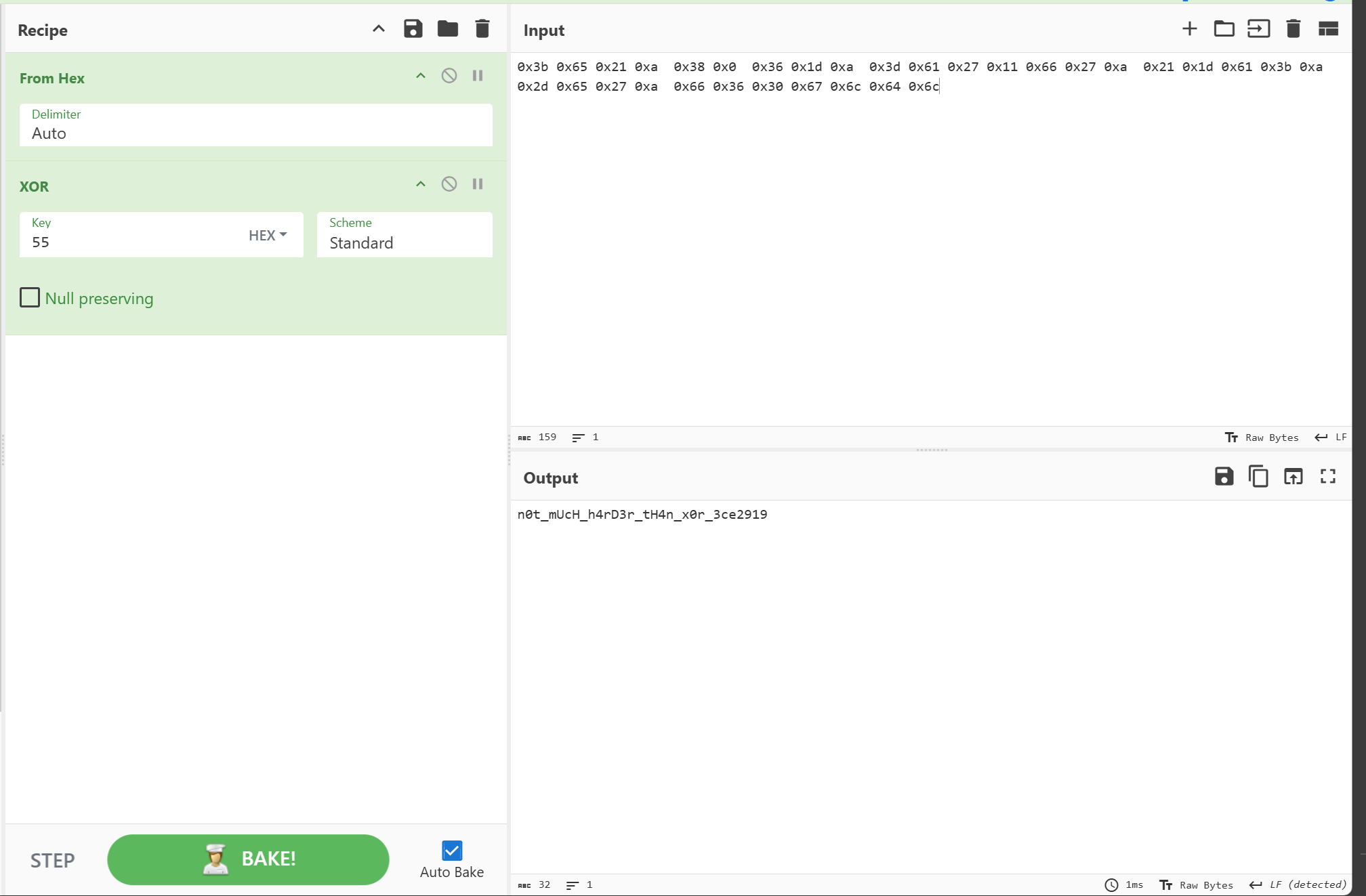Open the Scheme Standard dropdown
1366x896 pixels.
(x=405, y=235)
